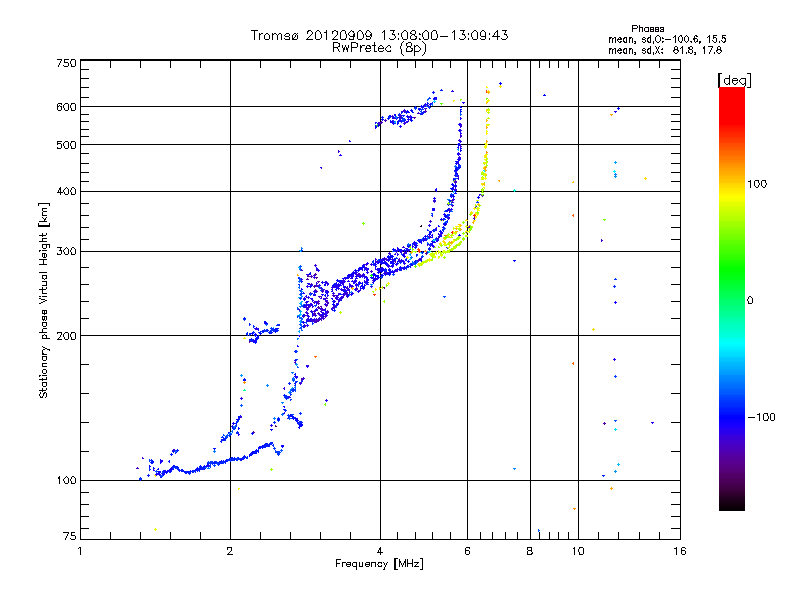The width and height of the screenshot is (800, 600).
Task: Click the '100' colorbar tick label
Action: click(x=757, y=184)
